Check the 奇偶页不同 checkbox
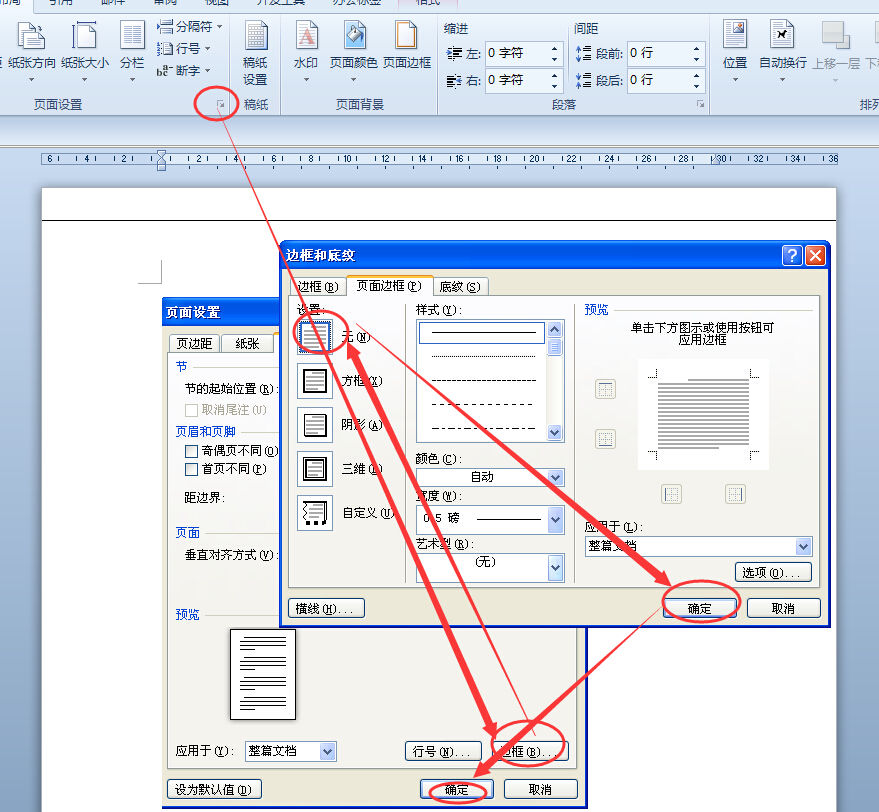879x812 pixels. [x=191, y=451]
